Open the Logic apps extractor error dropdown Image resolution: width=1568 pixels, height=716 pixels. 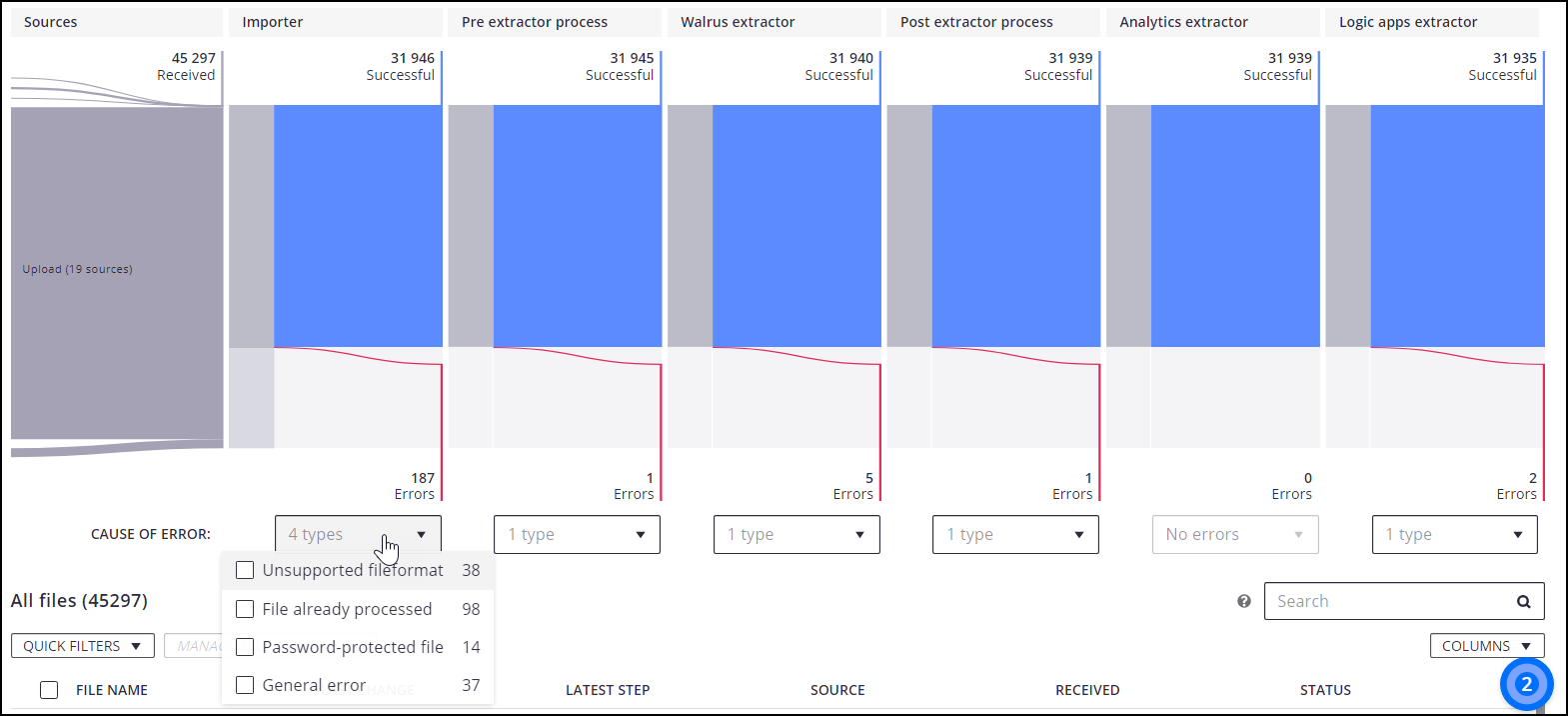click(x=1454, y=534)
